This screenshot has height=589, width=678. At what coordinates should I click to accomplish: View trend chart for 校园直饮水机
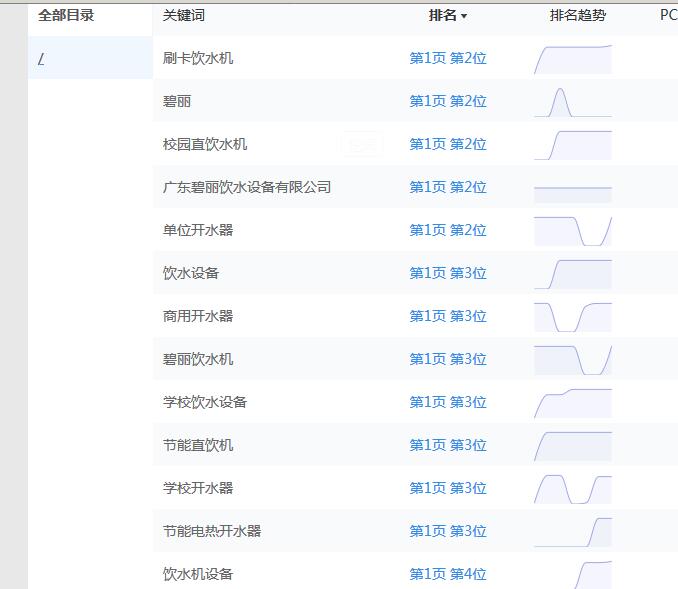coord(573,145)
